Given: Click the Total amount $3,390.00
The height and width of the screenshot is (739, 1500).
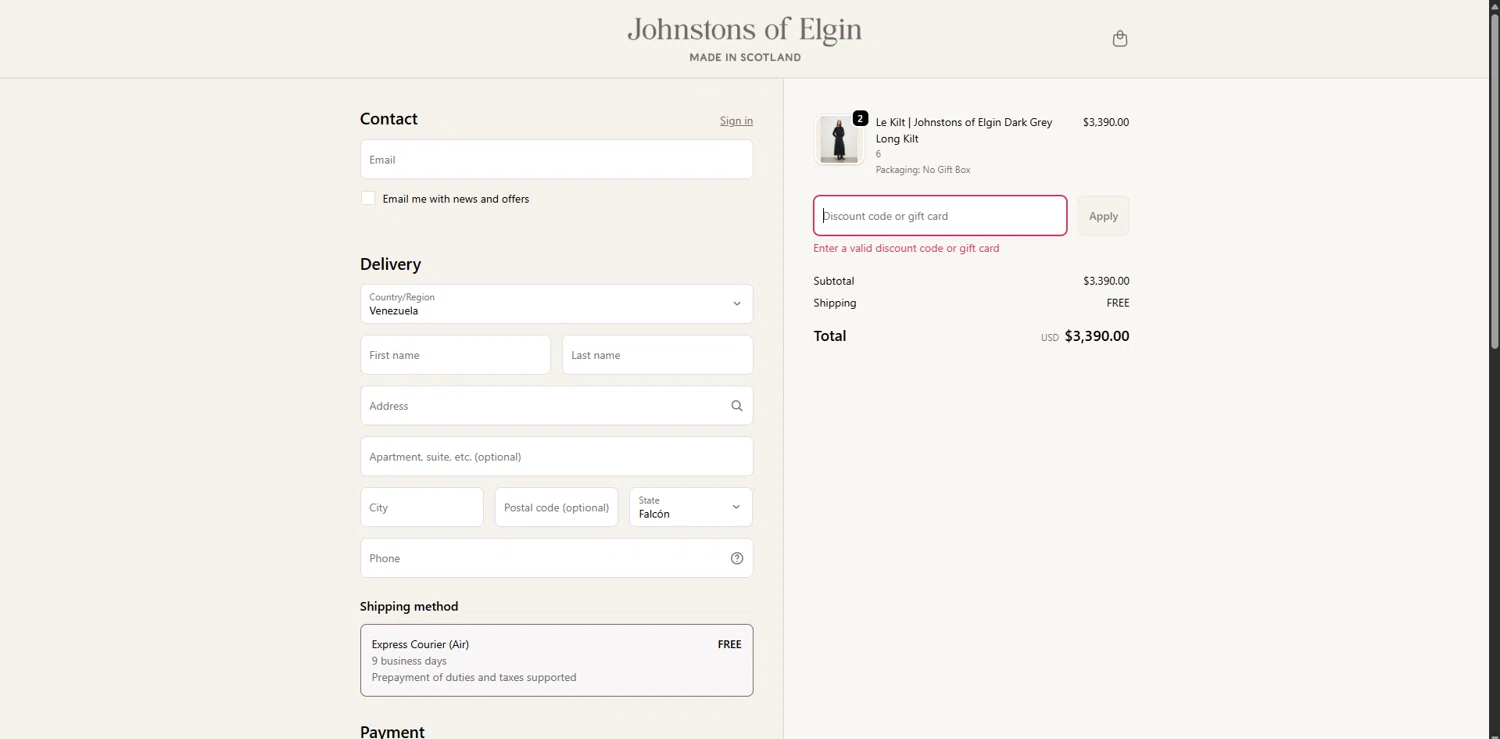Looking at the screenshot, I should [1097, 336].
